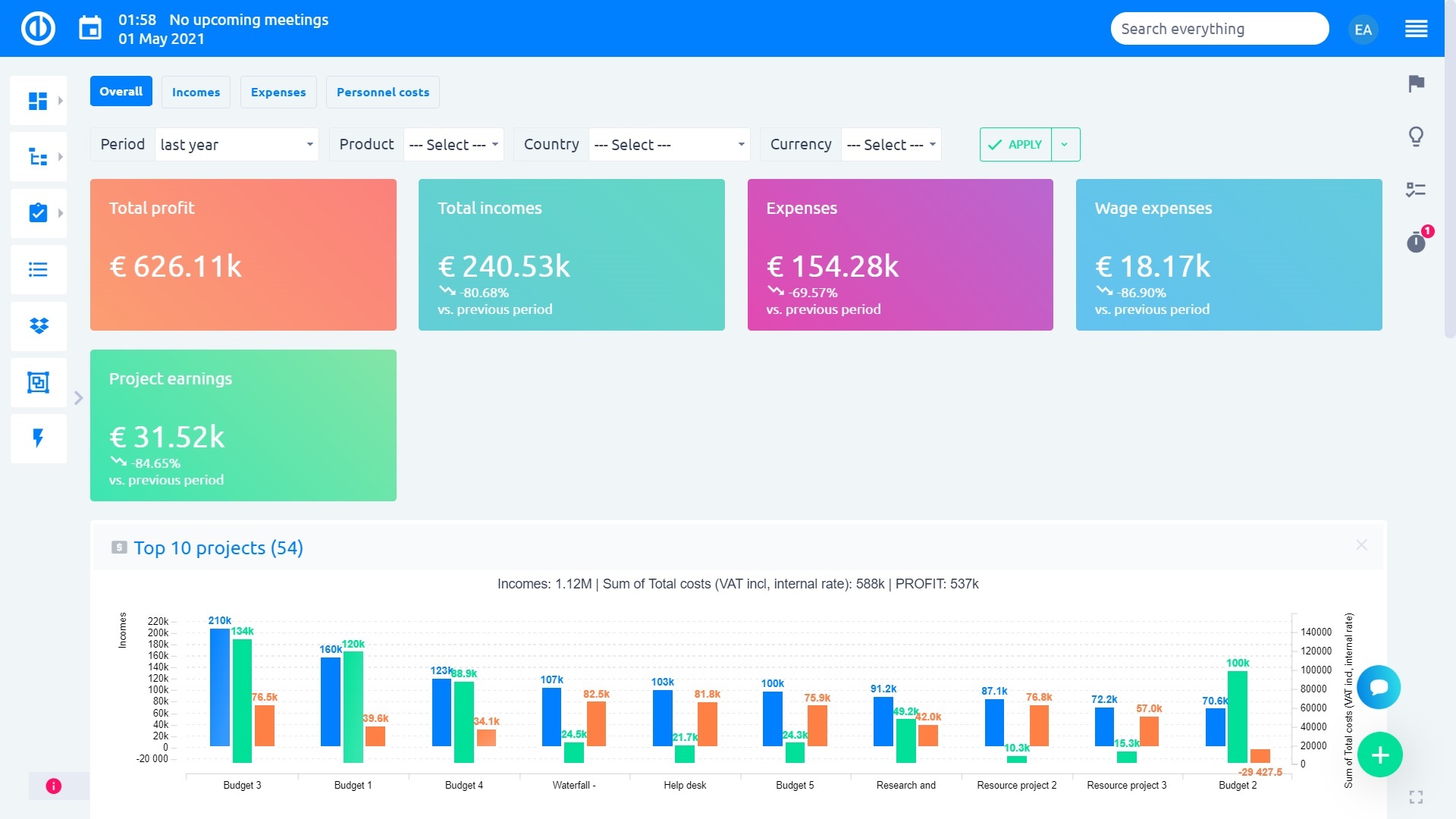Close the Top 10 projects panel
The width and height of the screenshot is (1456, 819).
point(1362,544)
